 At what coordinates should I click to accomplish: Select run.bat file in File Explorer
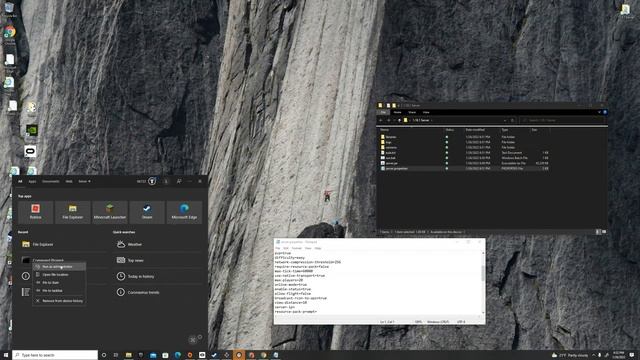click(464, 158)
